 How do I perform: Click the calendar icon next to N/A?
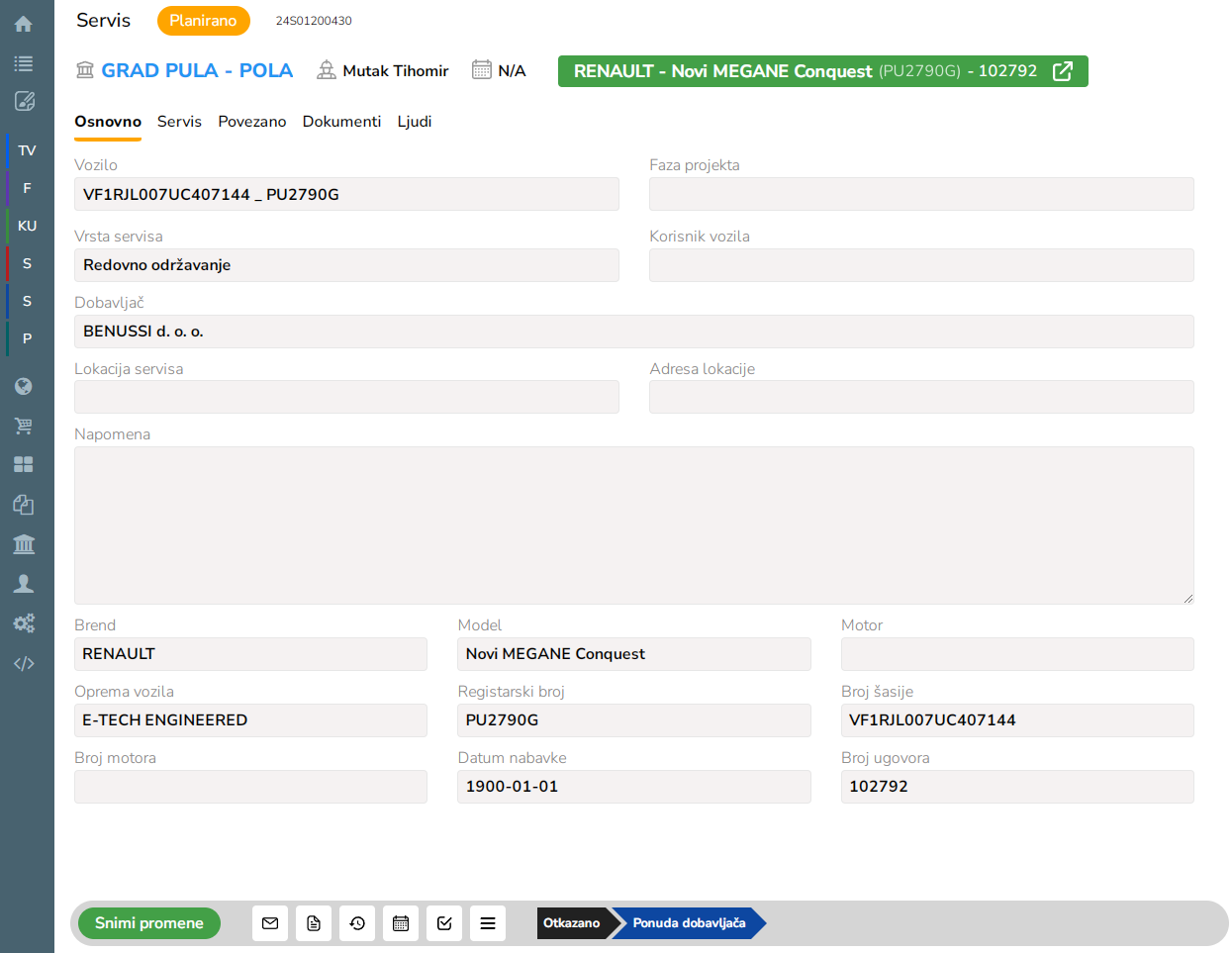[x=482, y=70]
